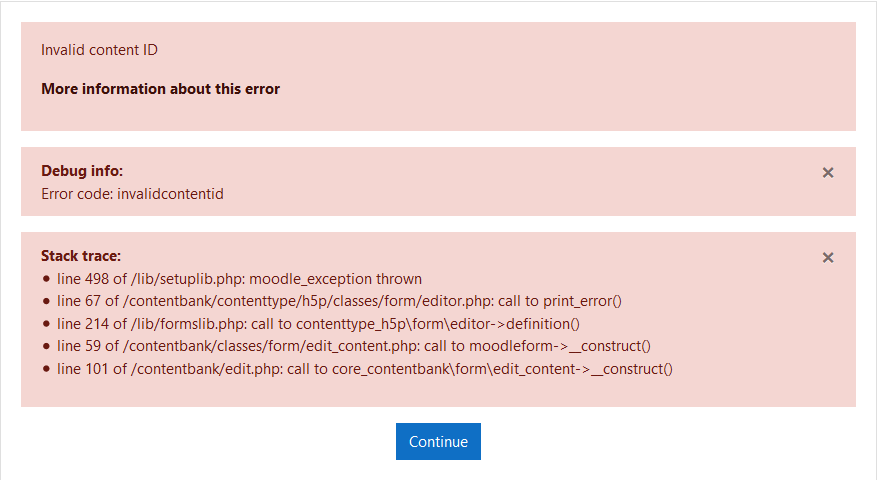
Task: Click the line 101 edit.php trace entry
Action: 365,369
